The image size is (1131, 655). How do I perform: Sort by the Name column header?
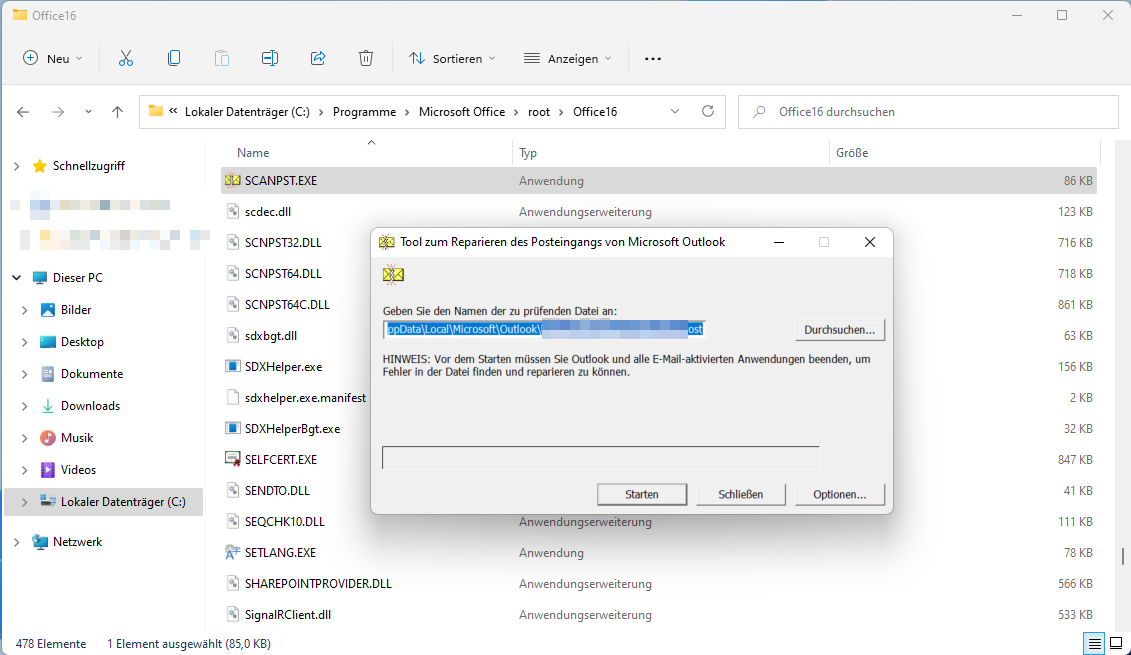pos(252,153)
